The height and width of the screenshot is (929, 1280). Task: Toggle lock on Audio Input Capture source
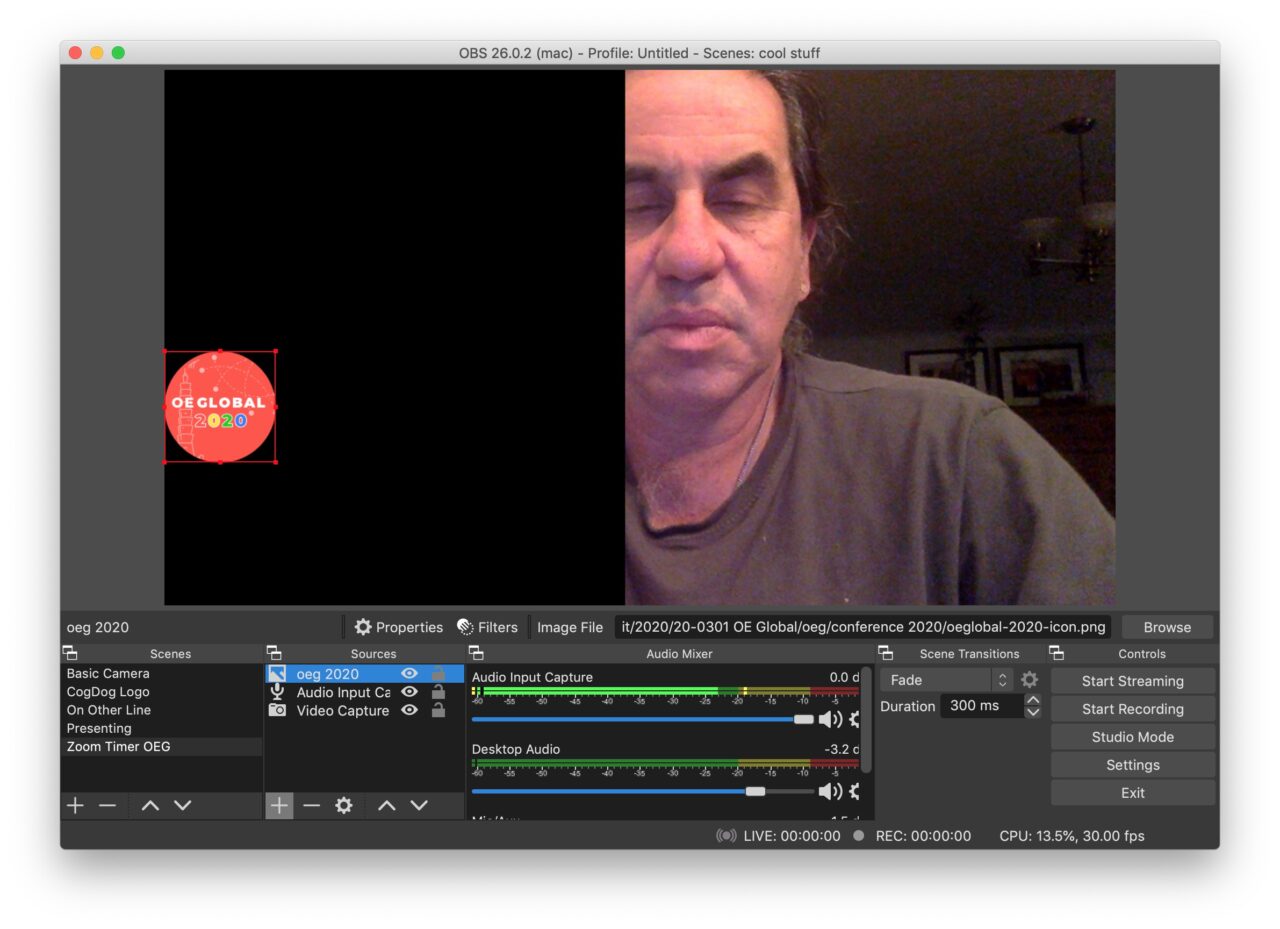click(x=438, y=692)
